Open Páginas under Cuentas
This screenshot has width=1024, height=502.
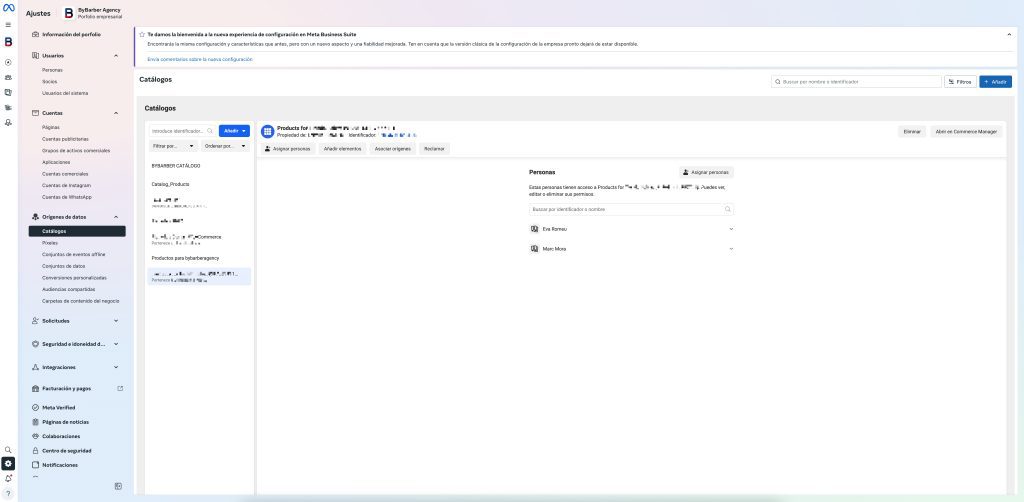coord(51,127)
